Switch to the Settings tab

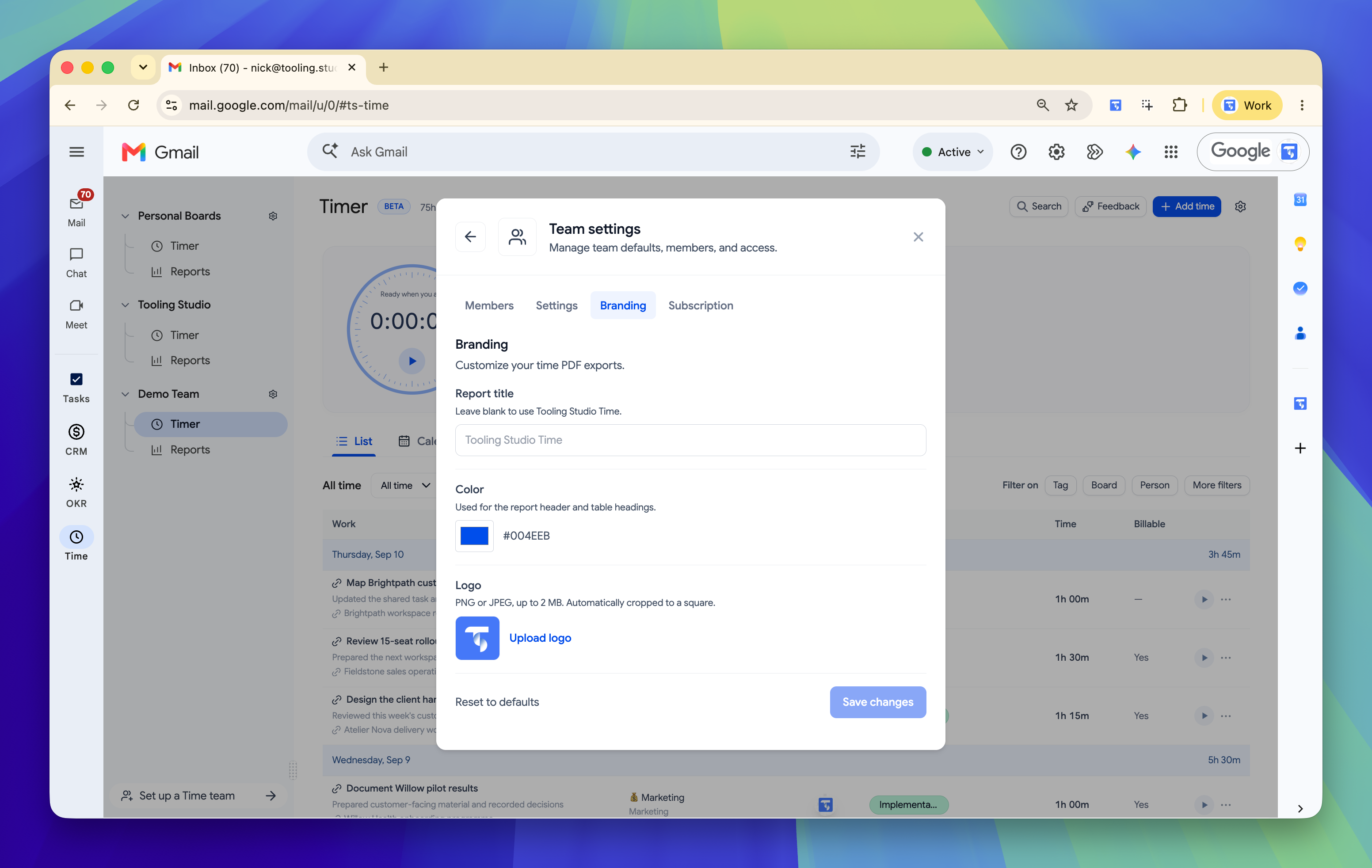pos(556,305)
